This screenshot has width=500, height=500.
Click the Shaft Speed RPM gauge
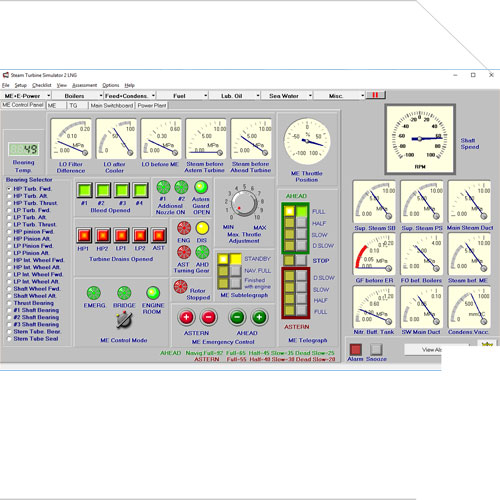(x=420, y=139)
